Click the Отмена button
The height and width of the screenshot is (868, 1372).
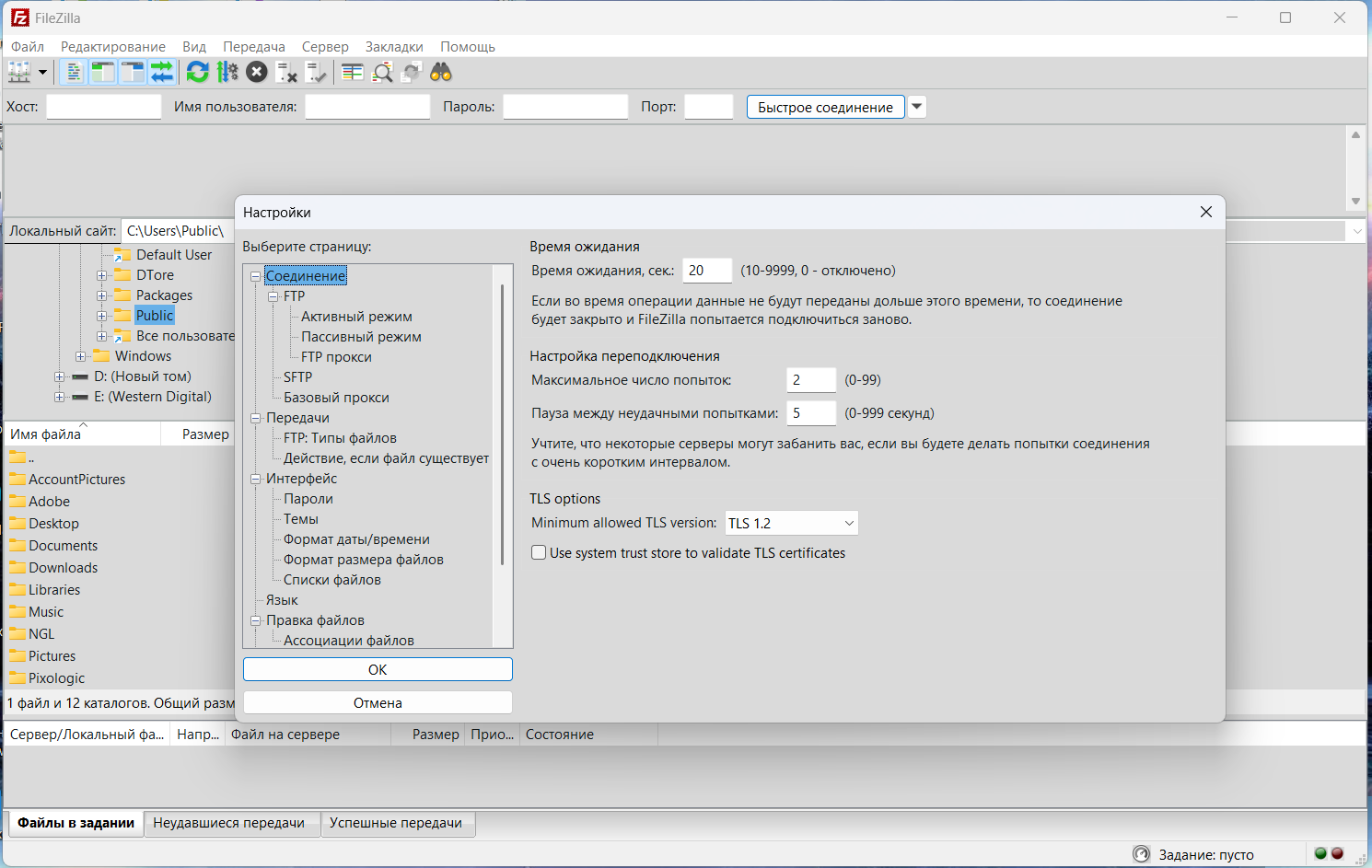(378, 703)
